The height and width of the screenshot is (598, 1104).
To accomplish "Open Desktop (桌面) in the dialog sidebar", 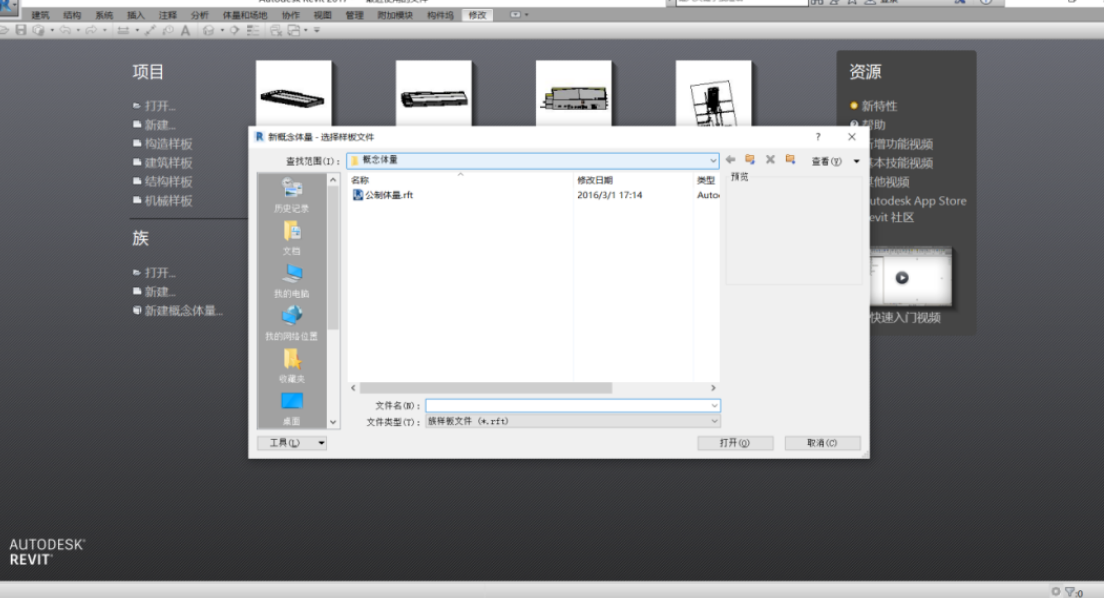I will (x=291, y=408).
